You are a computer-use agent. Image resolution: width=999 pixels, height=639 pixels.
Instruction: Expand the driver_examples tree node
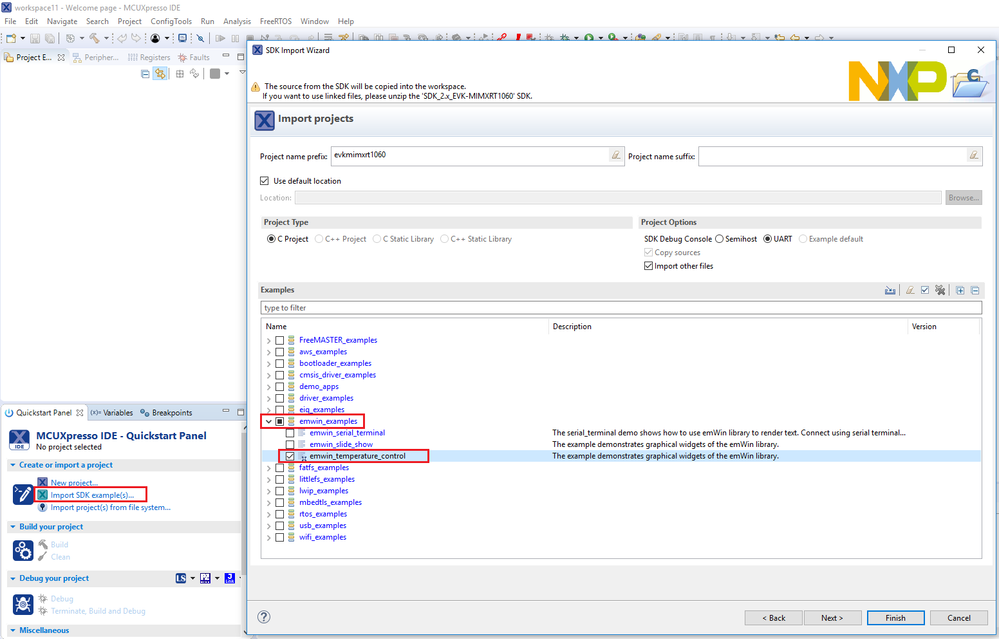269,398
